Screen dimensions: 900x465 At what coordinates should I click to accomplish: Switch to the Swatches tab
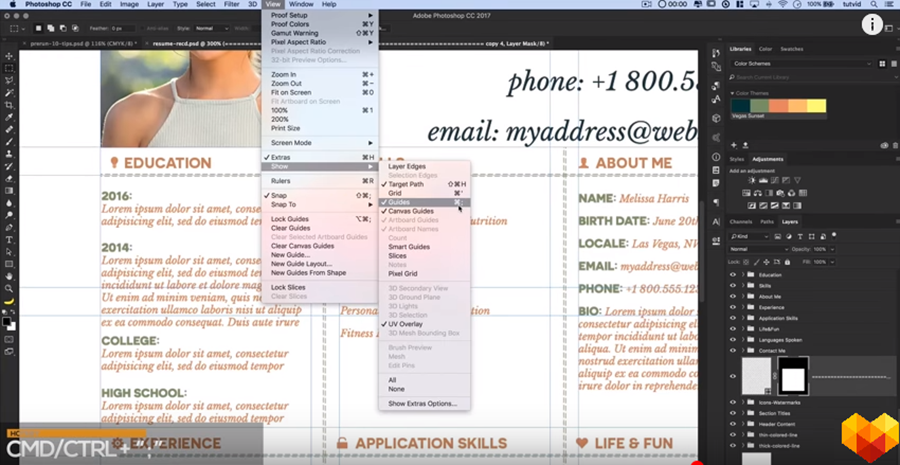(x=791, y=48)
